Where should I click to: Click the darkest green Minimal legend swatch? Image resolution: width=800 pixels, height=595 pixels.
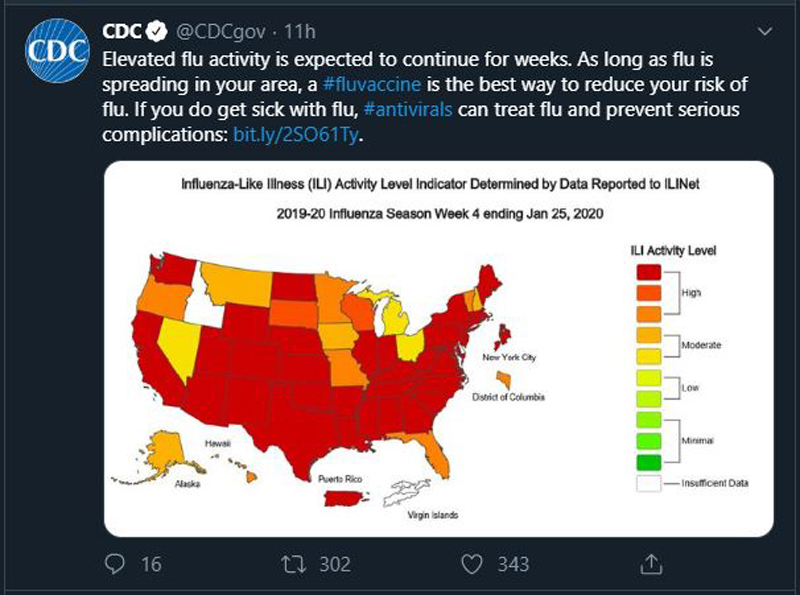(x=648, y=462)
